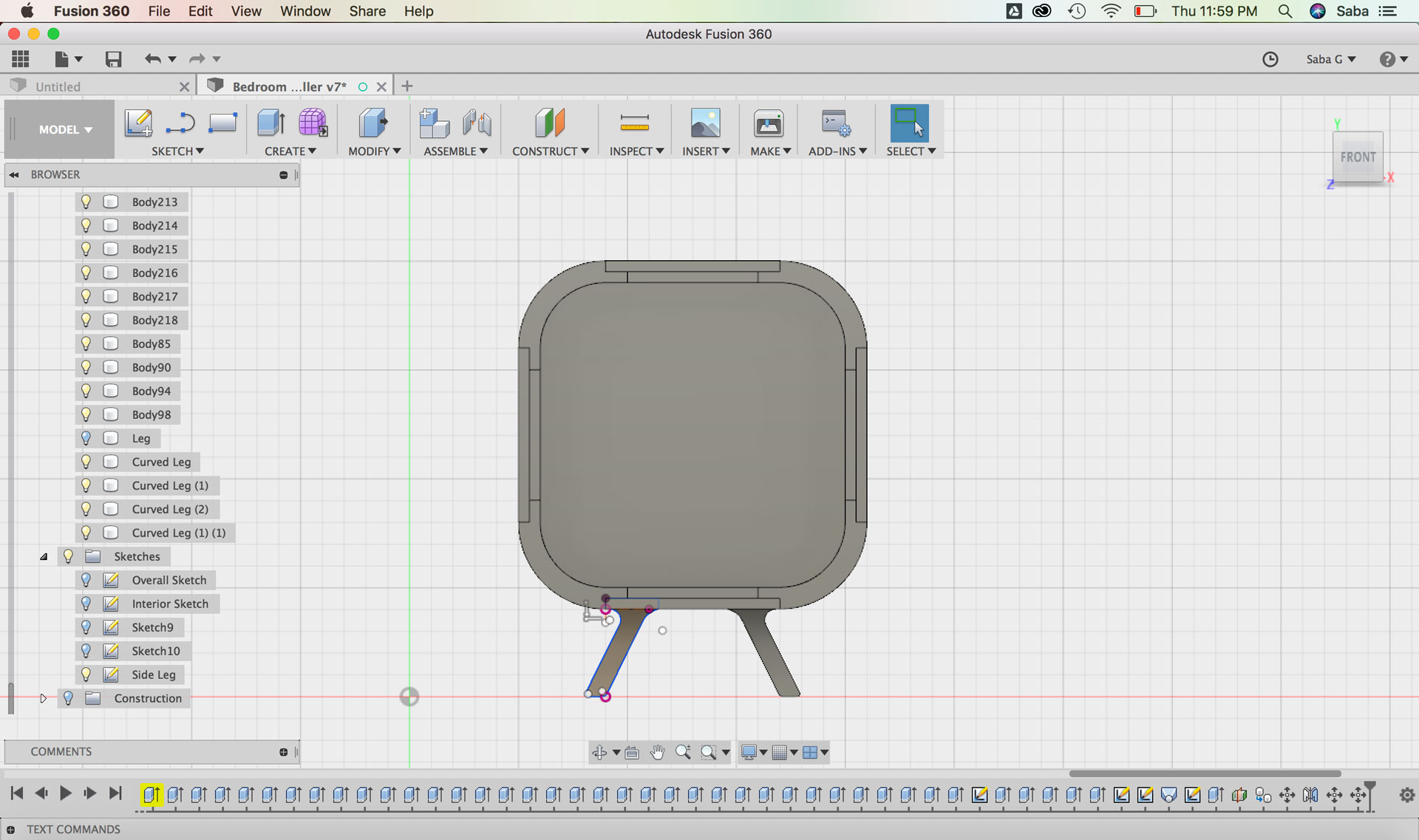Open the Window menu
Image resolution: width=1419 pixels, height=840 pixels.
tap(304, 11)
